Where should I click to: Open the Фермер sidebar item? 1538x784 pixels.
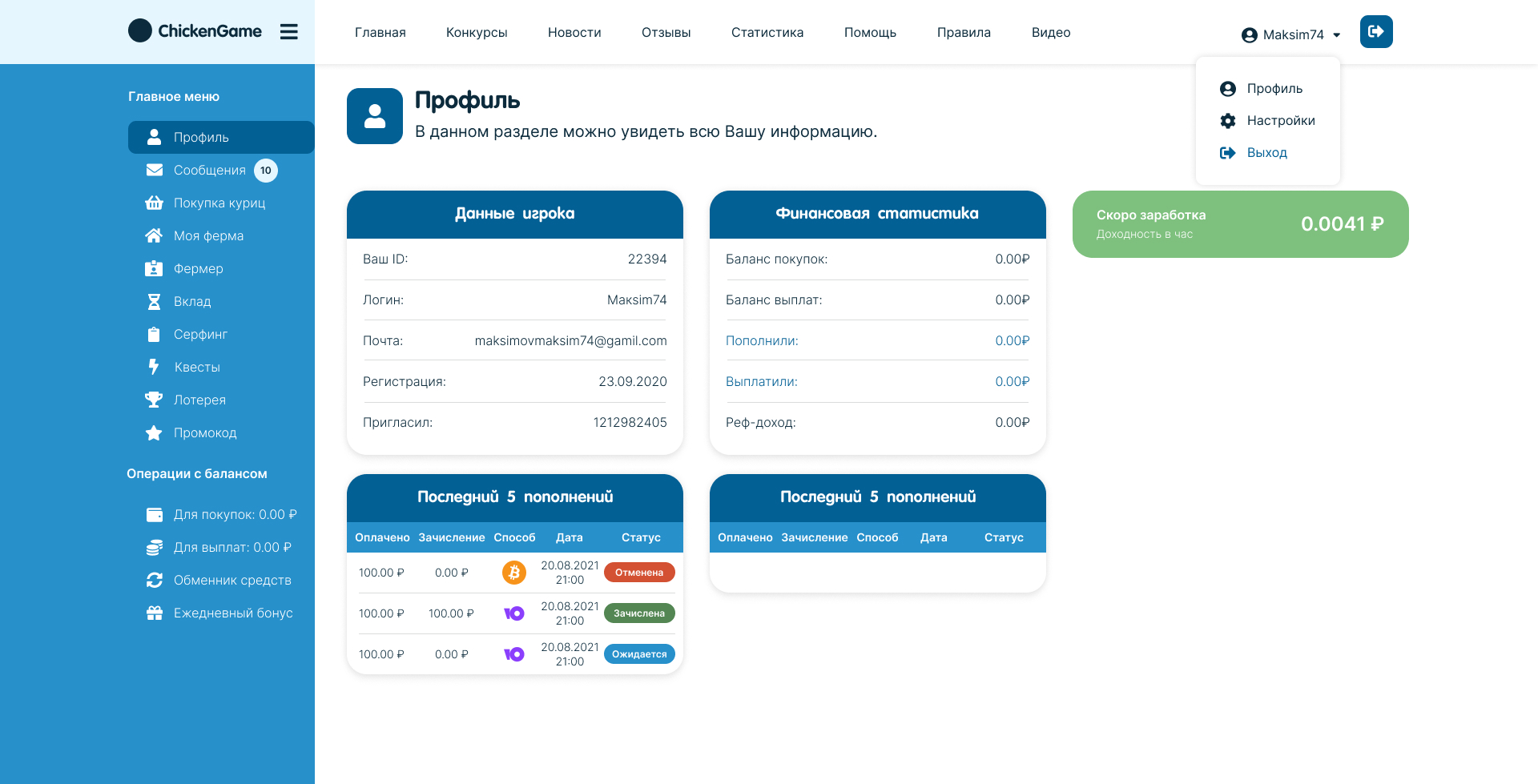tap(199, 269)
